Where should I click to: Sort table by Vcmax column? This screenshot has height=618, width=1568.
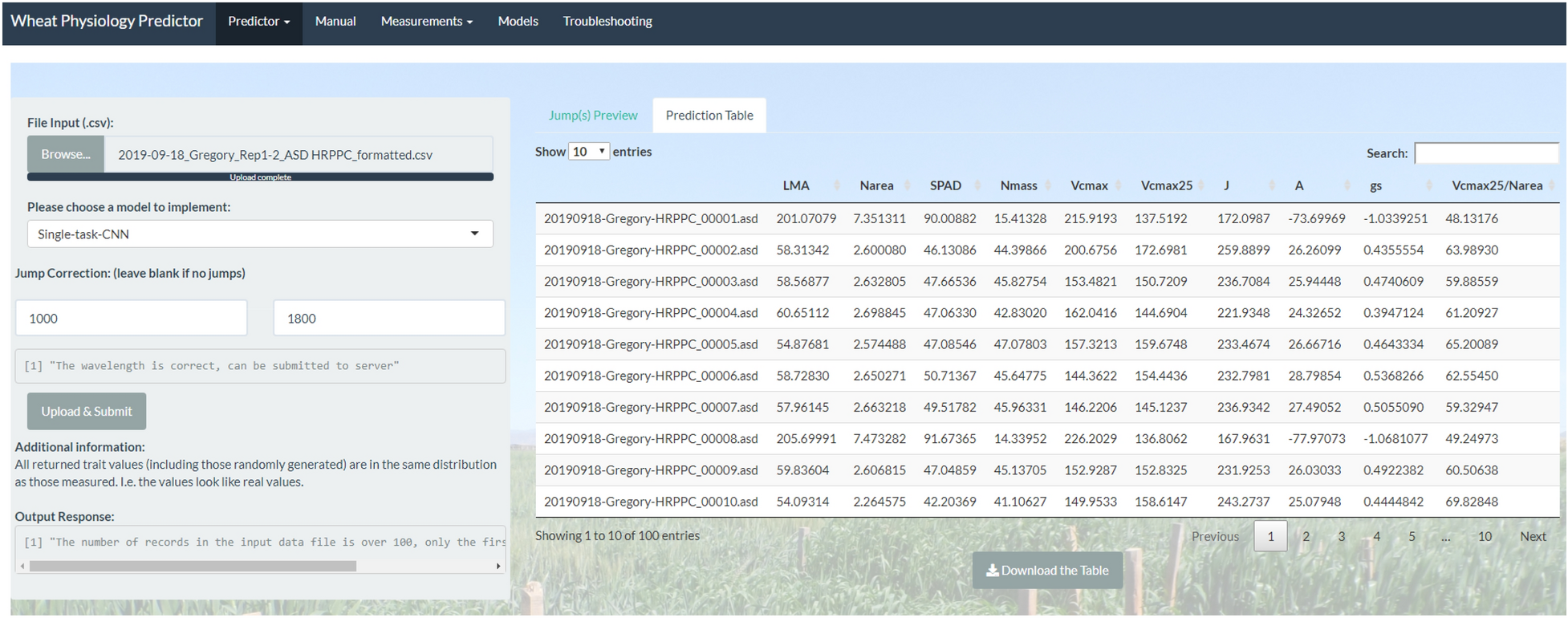1093,185
